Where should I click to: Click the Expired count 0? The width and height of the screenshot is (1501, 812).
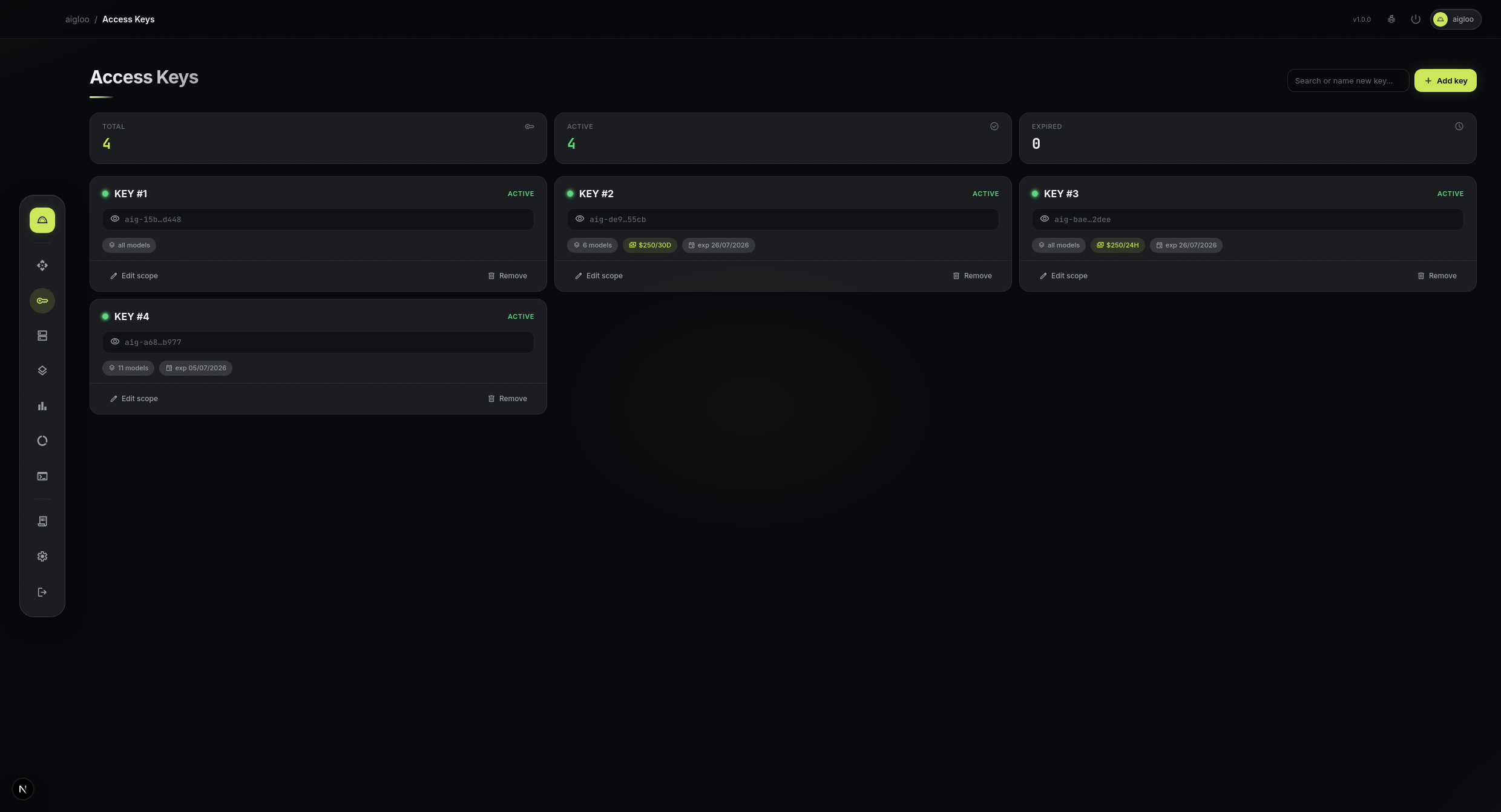click(1036, 144)
